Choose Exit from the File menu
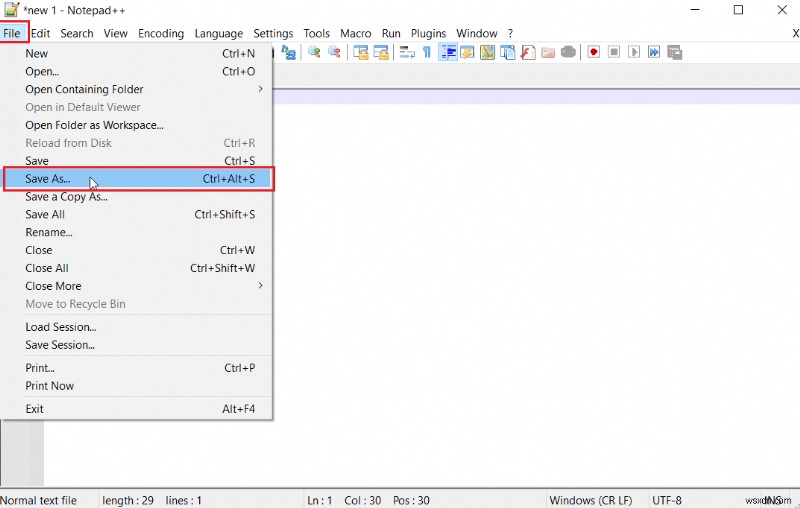This screenshot has height=508, width=800. pyautogui.click(x=137, y=409)
